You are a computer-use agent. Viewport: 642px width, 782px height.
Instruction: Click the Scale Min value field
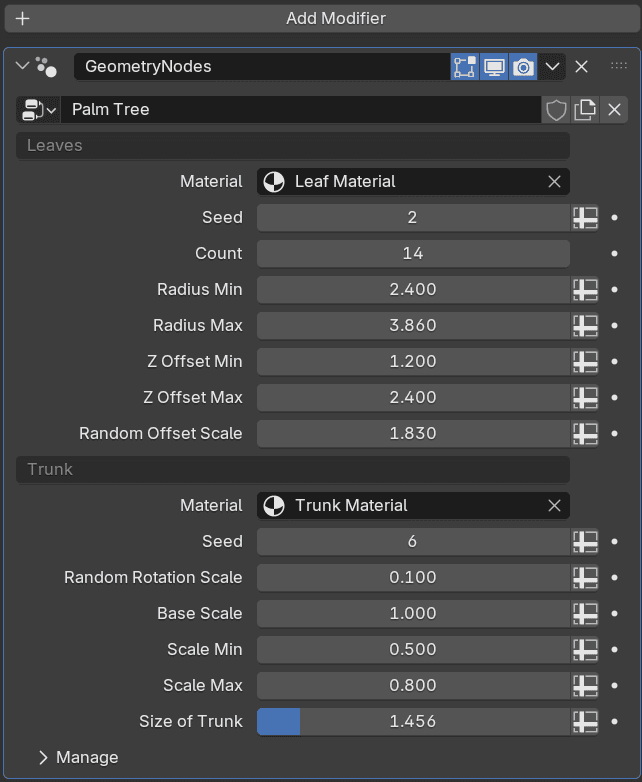coord(413,649)
